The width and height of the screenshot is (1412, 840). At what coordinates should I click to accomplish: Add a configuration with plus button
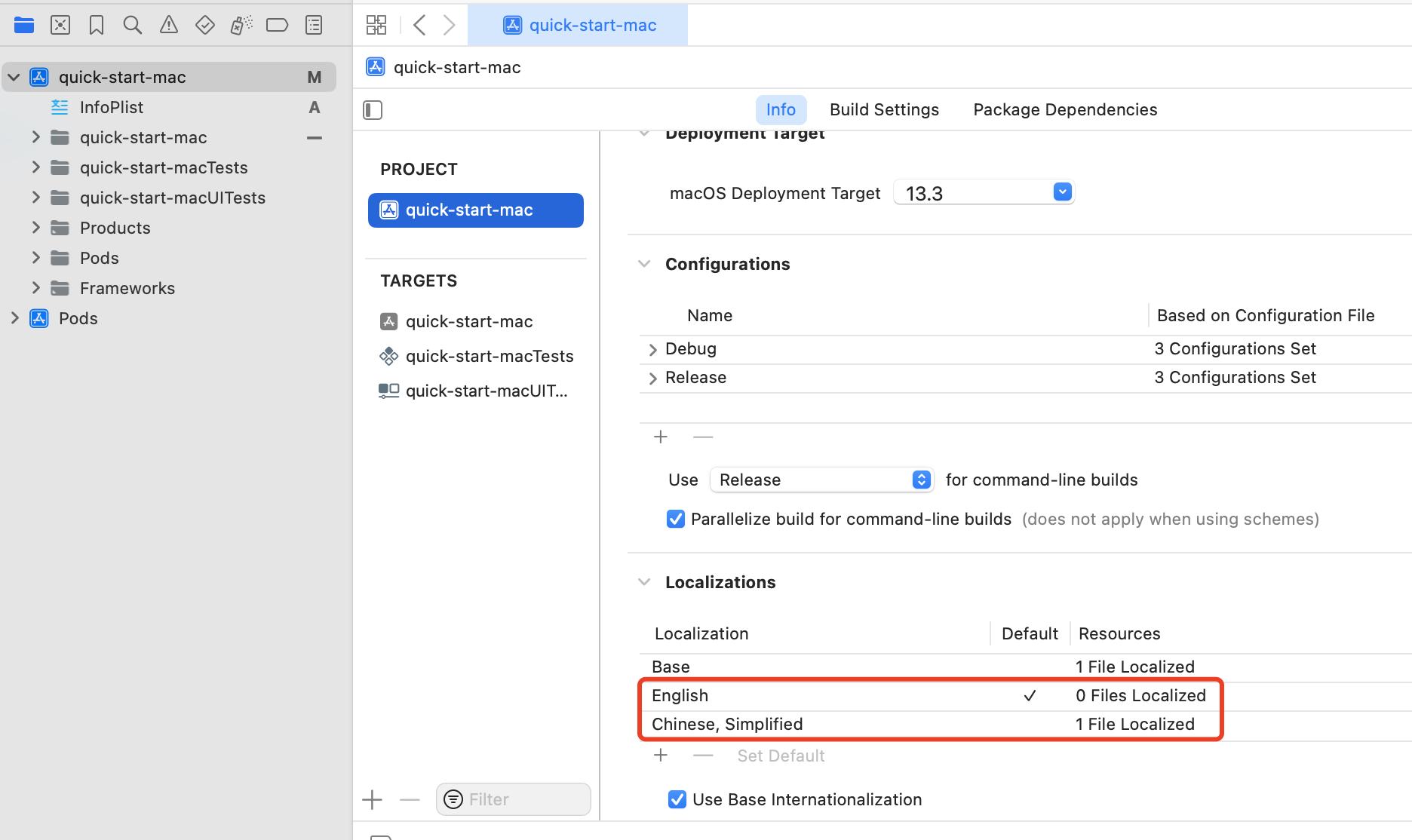tap(661, 437)
